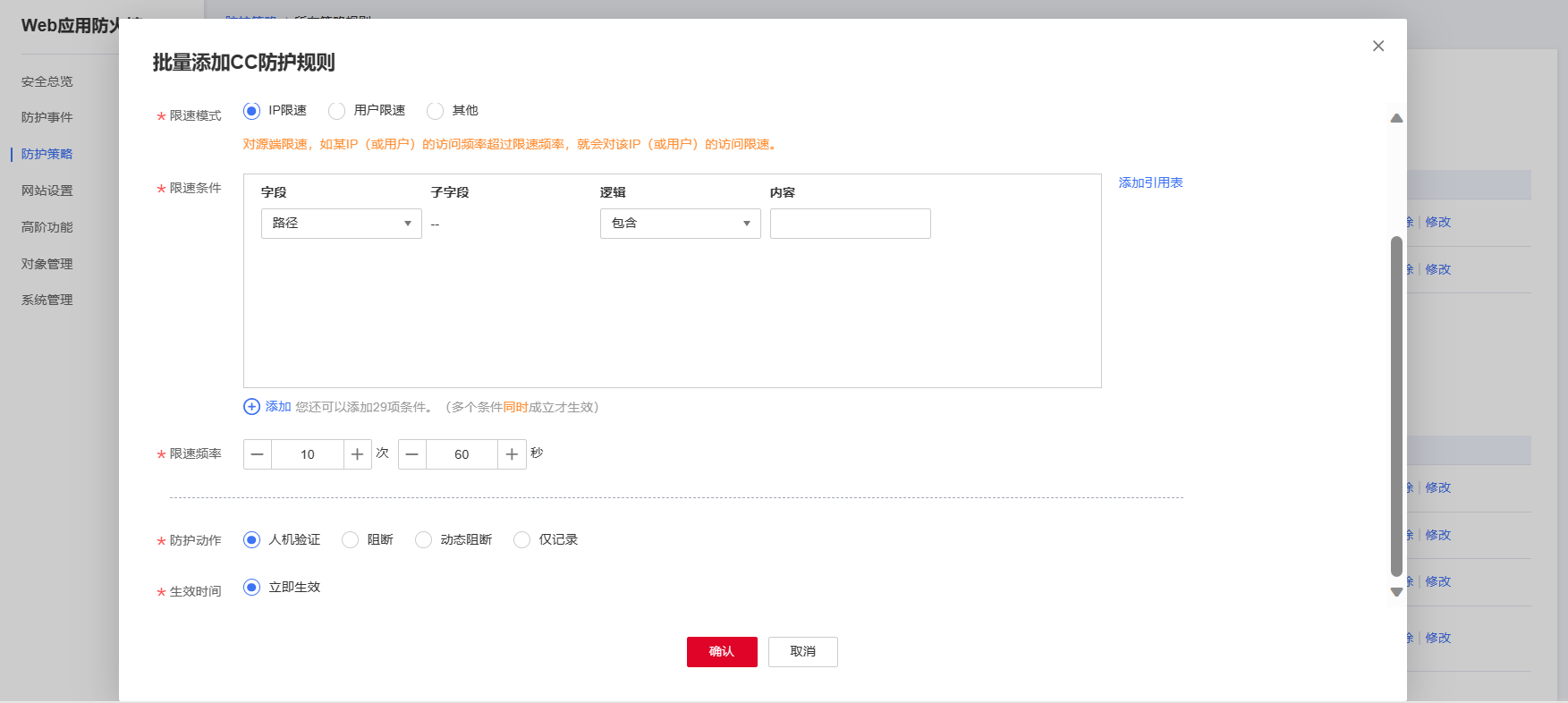Decrease the rate limit seconds value

coord(412,454)
